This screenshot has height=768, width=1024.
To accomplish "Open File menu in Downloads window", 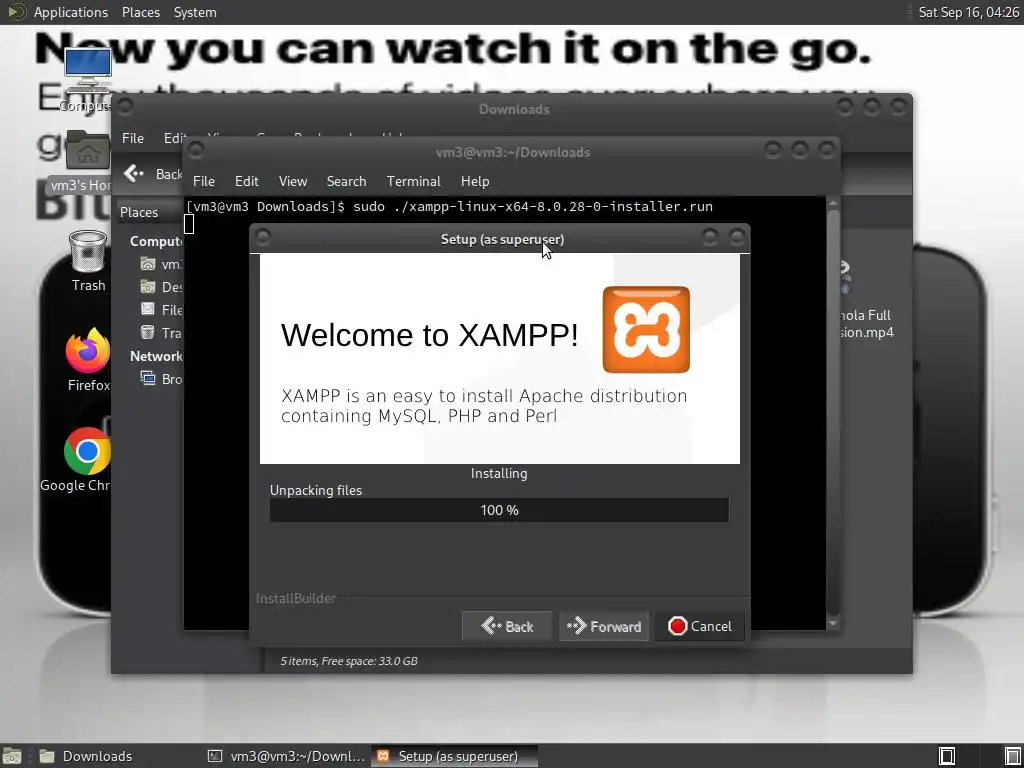I will pos(133,138).
